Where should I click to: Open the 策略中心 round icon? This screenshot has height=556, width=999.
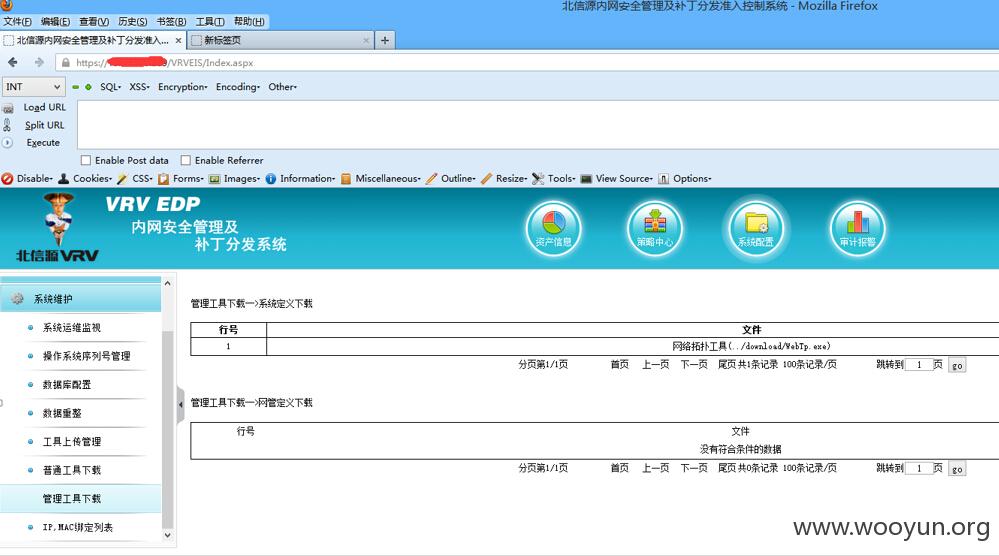[654, 228]
